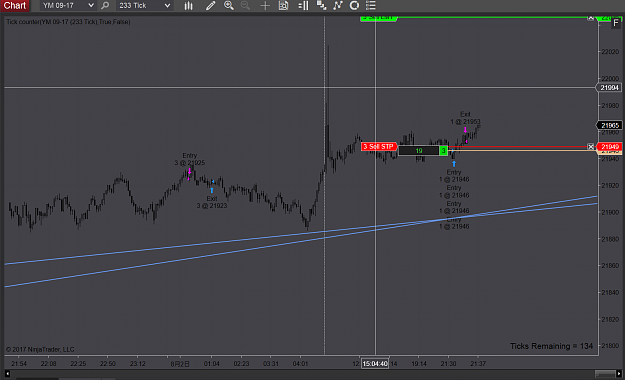Click the Tick counter indicator label
The height and width of the screenshot is (380, 625).
point(68,22)
